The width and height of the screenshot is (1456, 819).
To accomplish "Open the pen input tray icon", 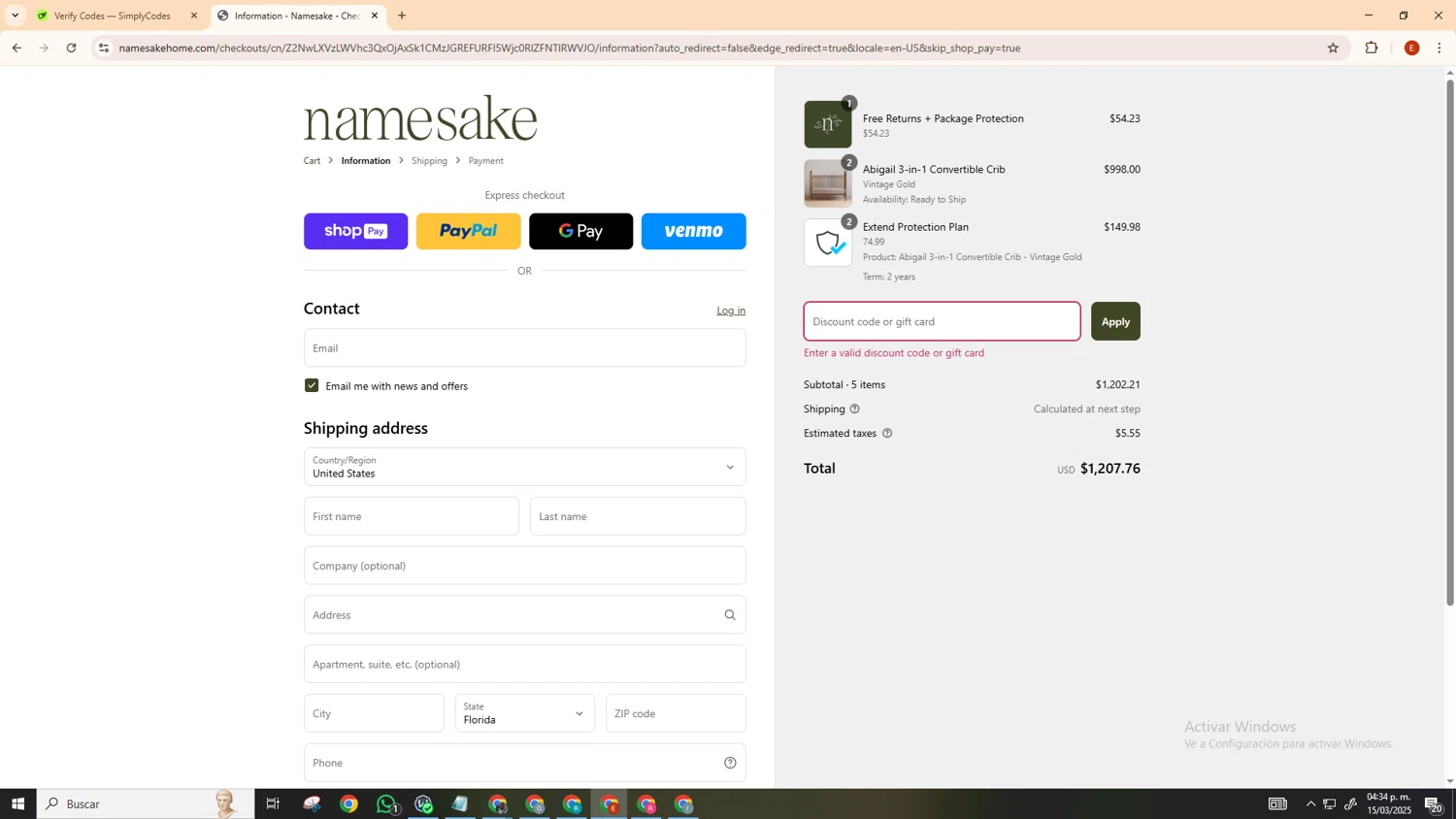I will [x=1350, y=803].
